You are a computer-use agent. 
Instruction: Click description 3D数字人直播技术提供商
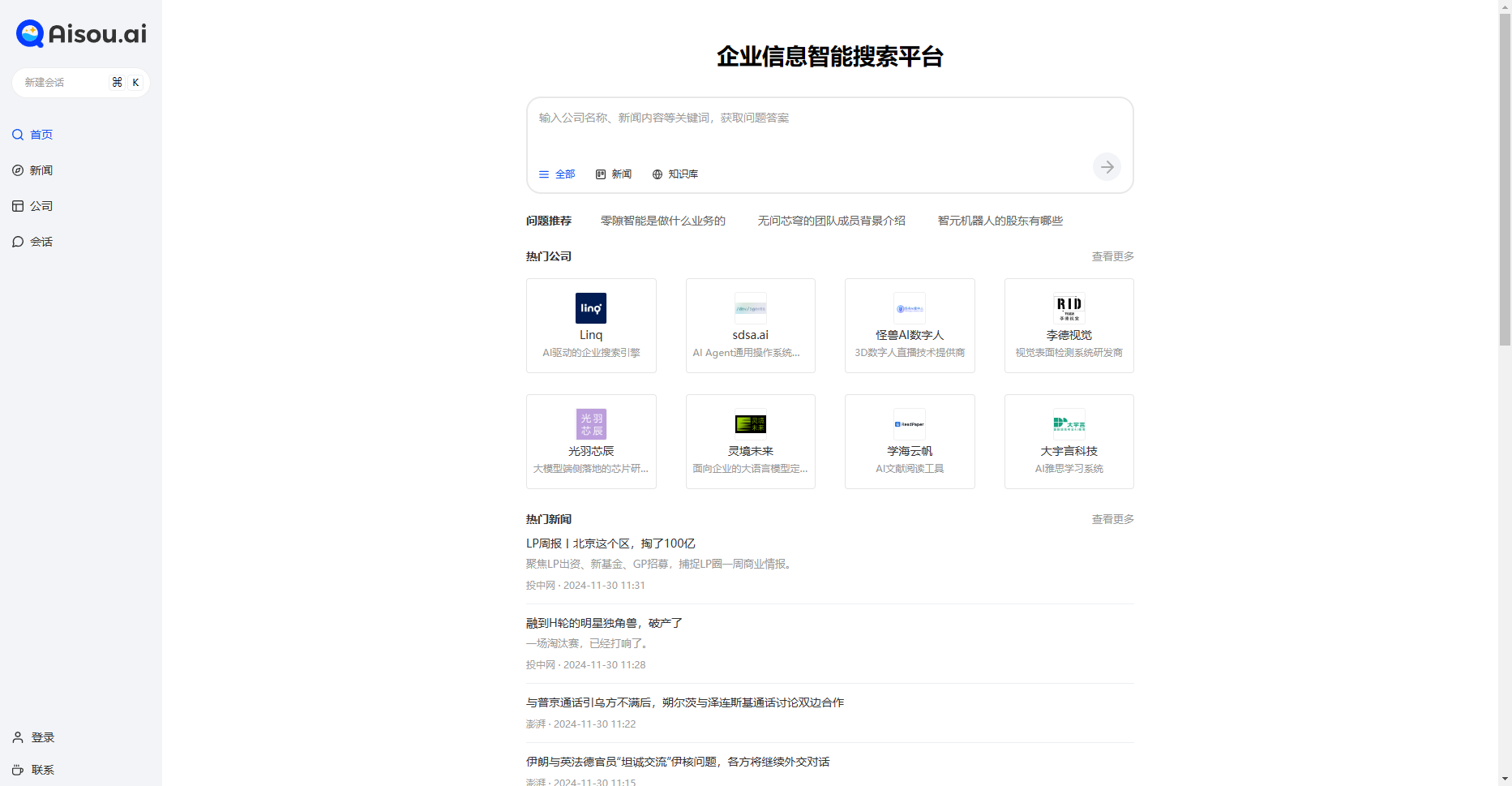(x=910, y=353)
